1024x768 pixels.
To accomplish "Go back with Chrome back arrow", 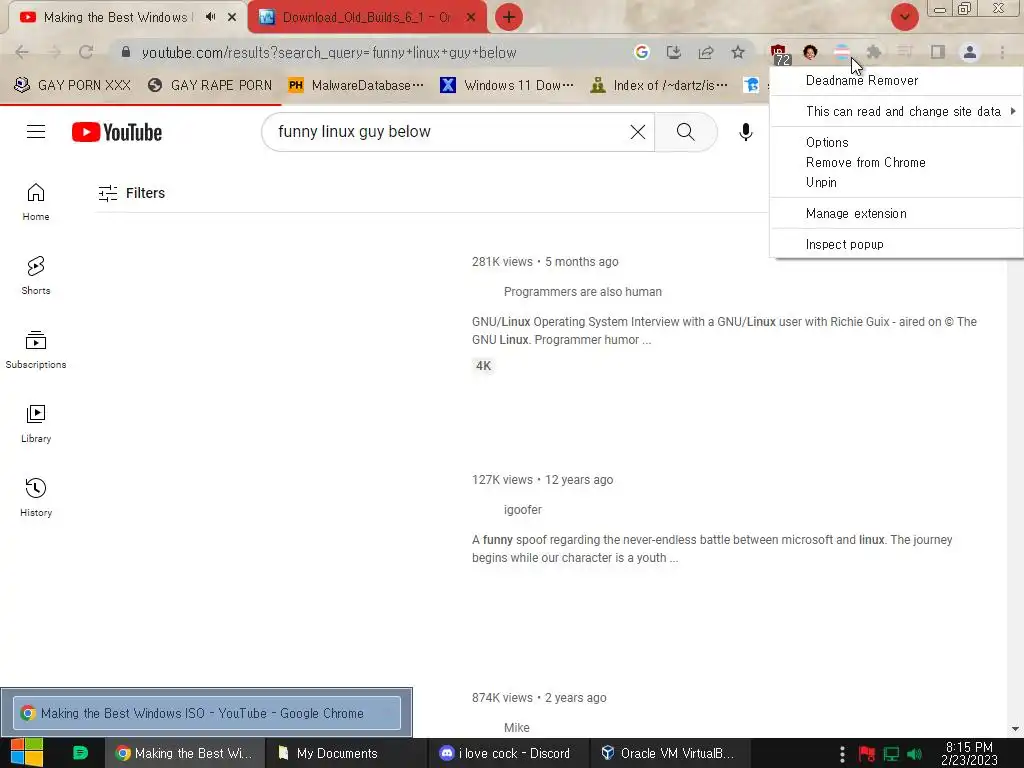I will 22,52.
